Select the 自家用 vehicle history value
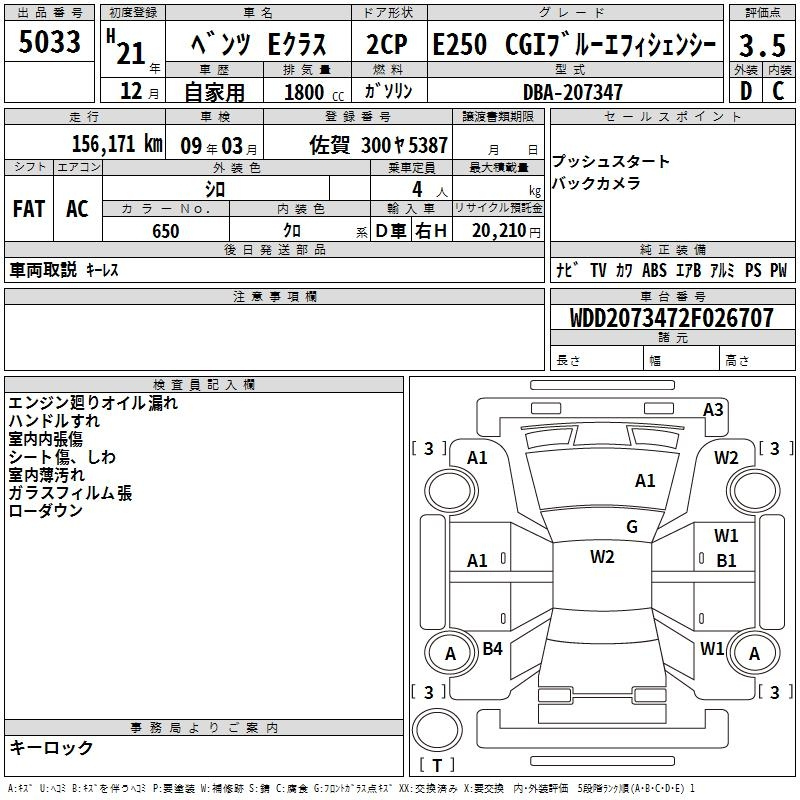The image size is (800, 800). 214,92
